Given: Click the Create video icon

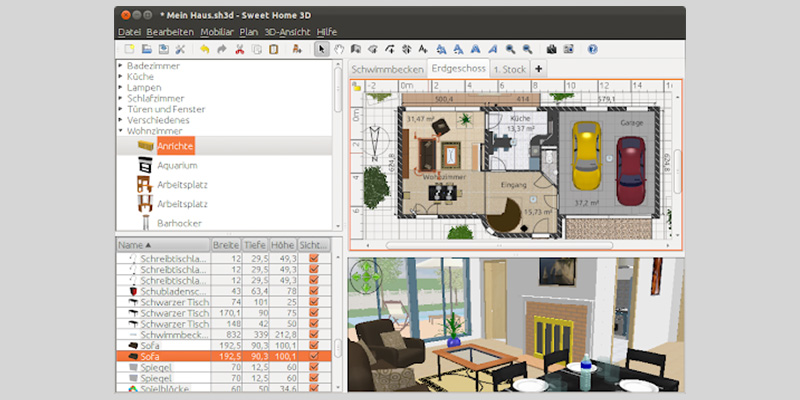Looking at the screenshot, I should coord(568,49).
